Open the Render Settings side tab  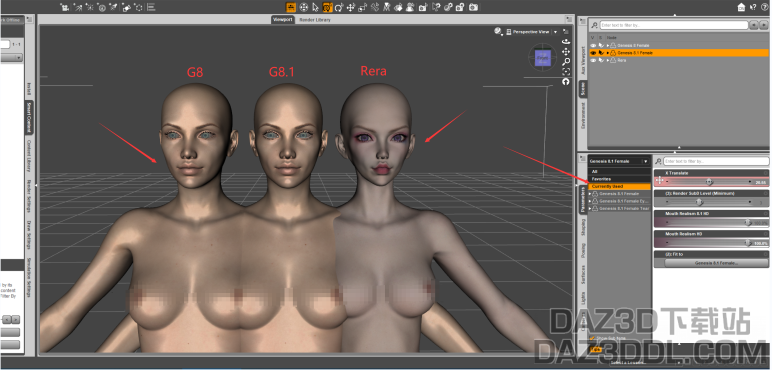tap(29, 197)
